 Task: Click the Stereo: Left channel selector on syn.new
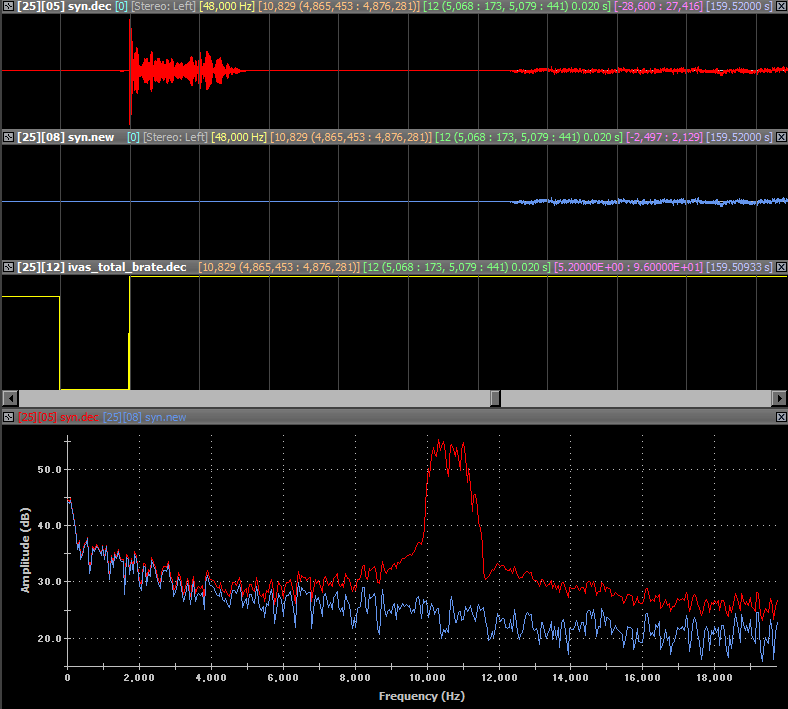point(175,137)
